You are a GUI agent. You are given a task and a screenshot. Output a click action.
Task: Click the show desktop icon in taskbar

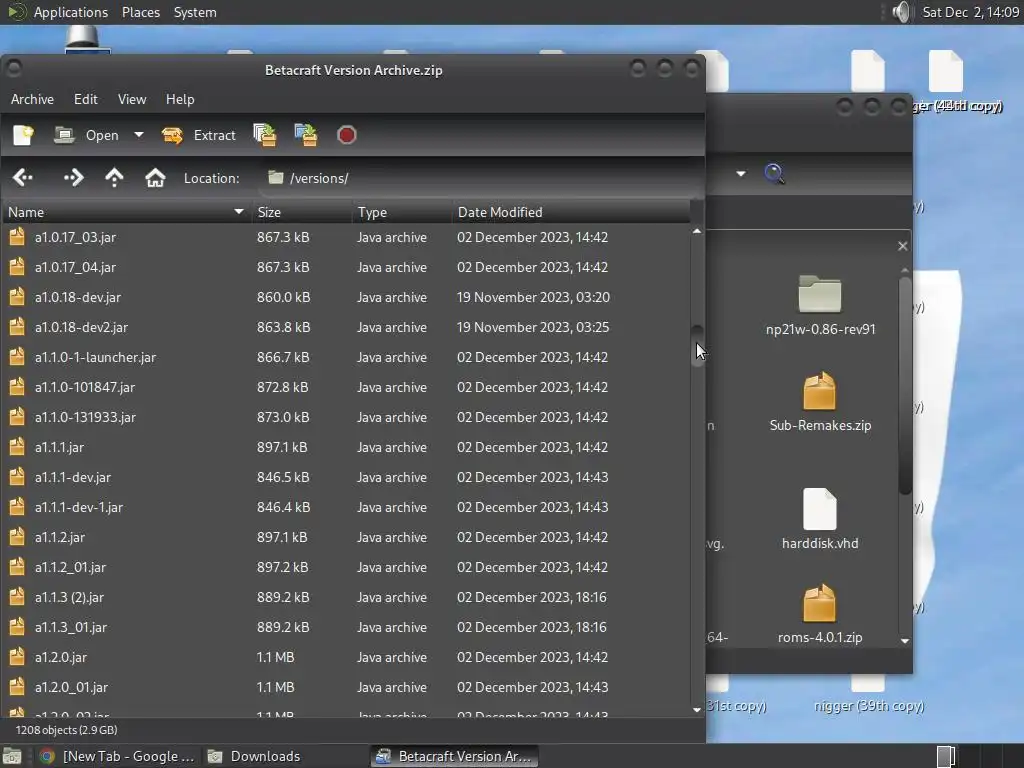click(x=12, y=756)
